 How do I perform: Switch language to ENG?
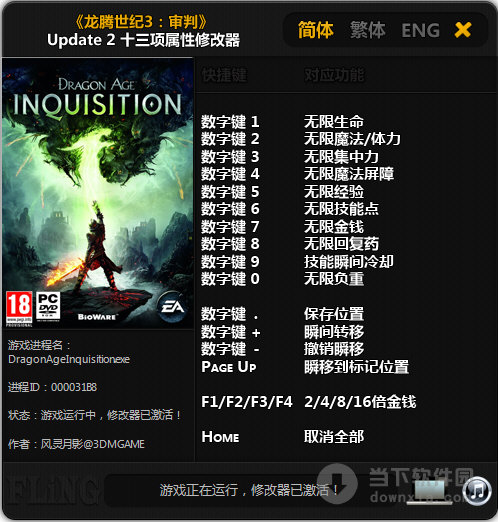[420, 30]
